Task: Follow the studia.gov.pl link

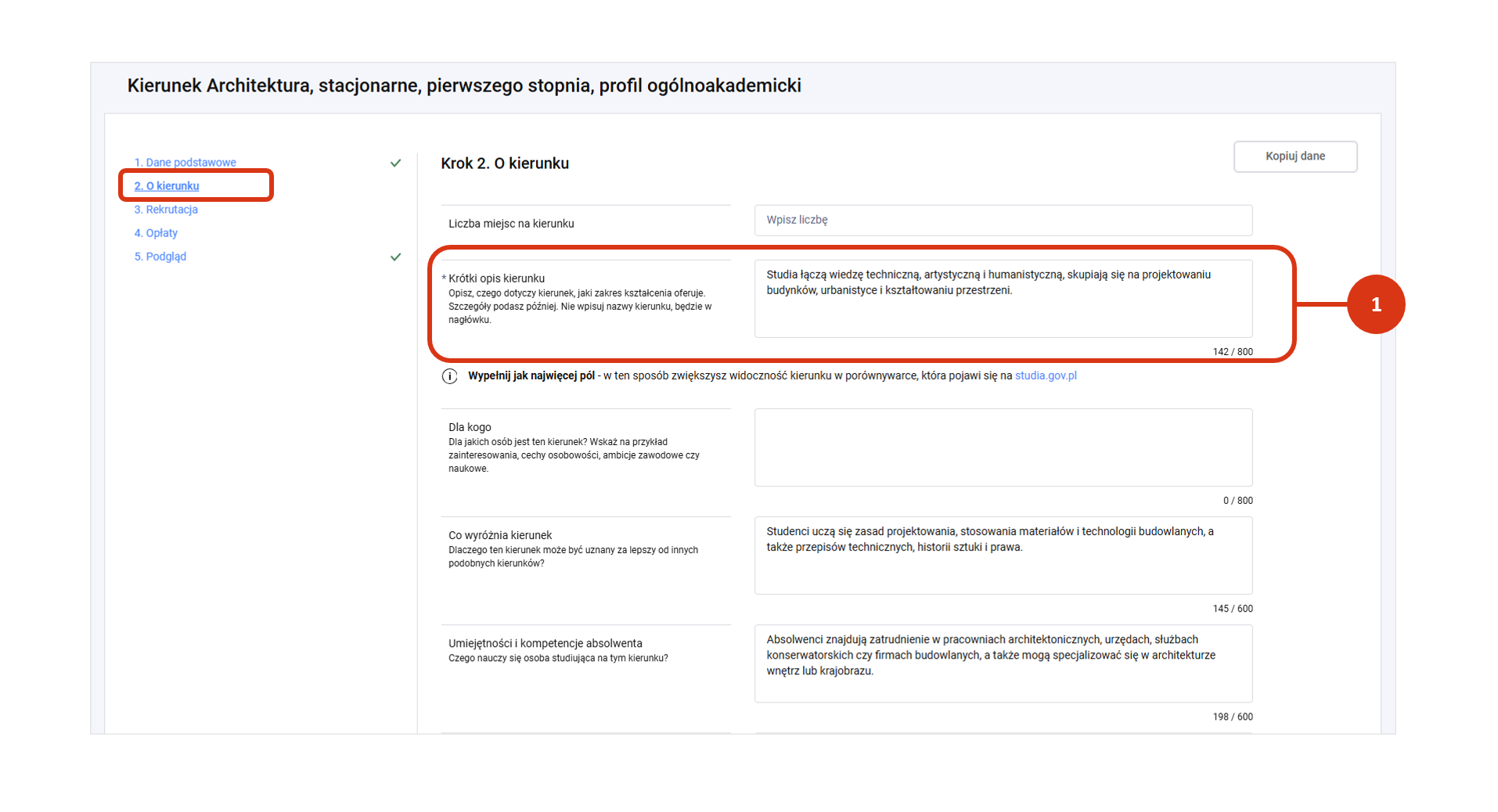Action: [x=1045, y=376]
